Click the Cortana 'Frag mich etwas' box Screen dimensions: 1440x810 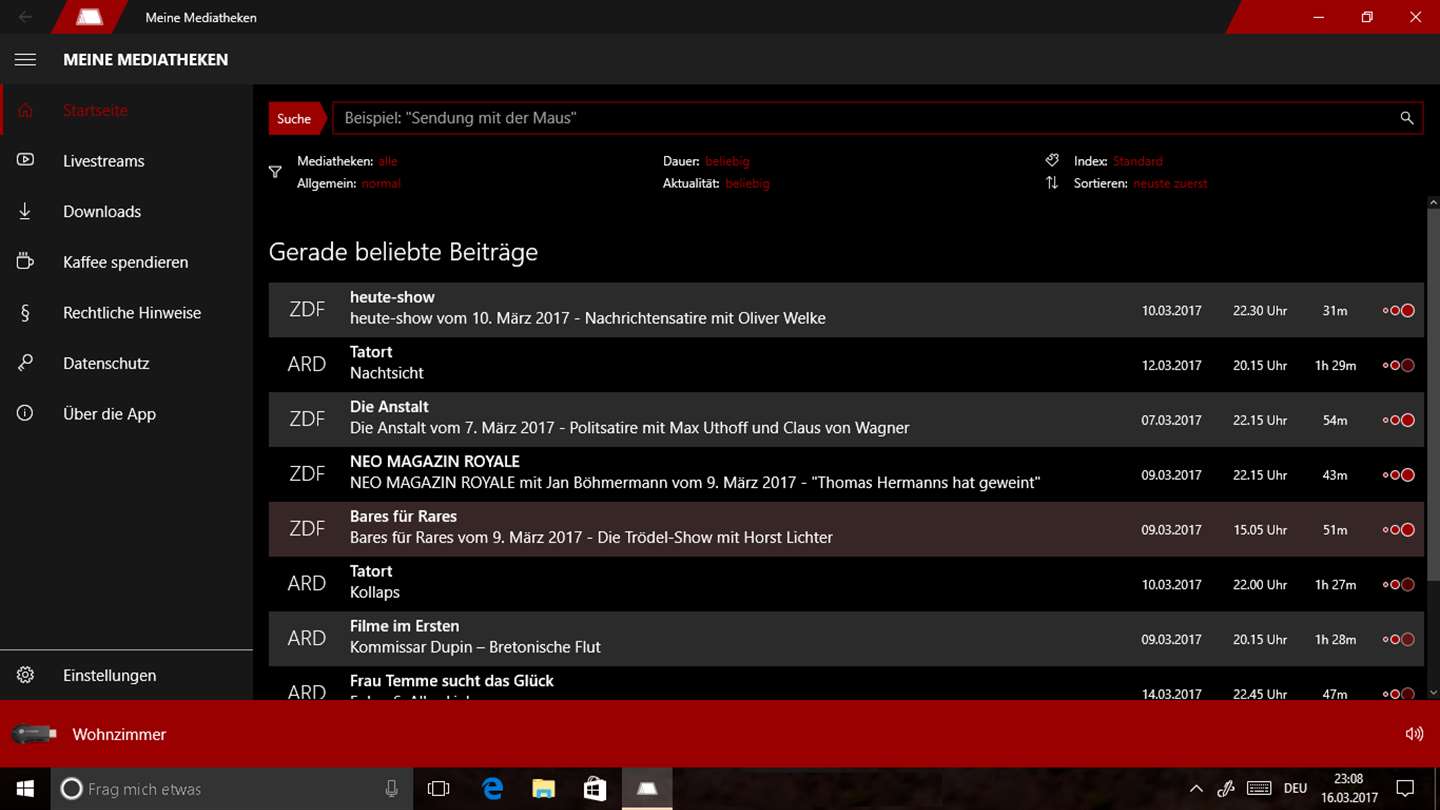click(232, 789)
